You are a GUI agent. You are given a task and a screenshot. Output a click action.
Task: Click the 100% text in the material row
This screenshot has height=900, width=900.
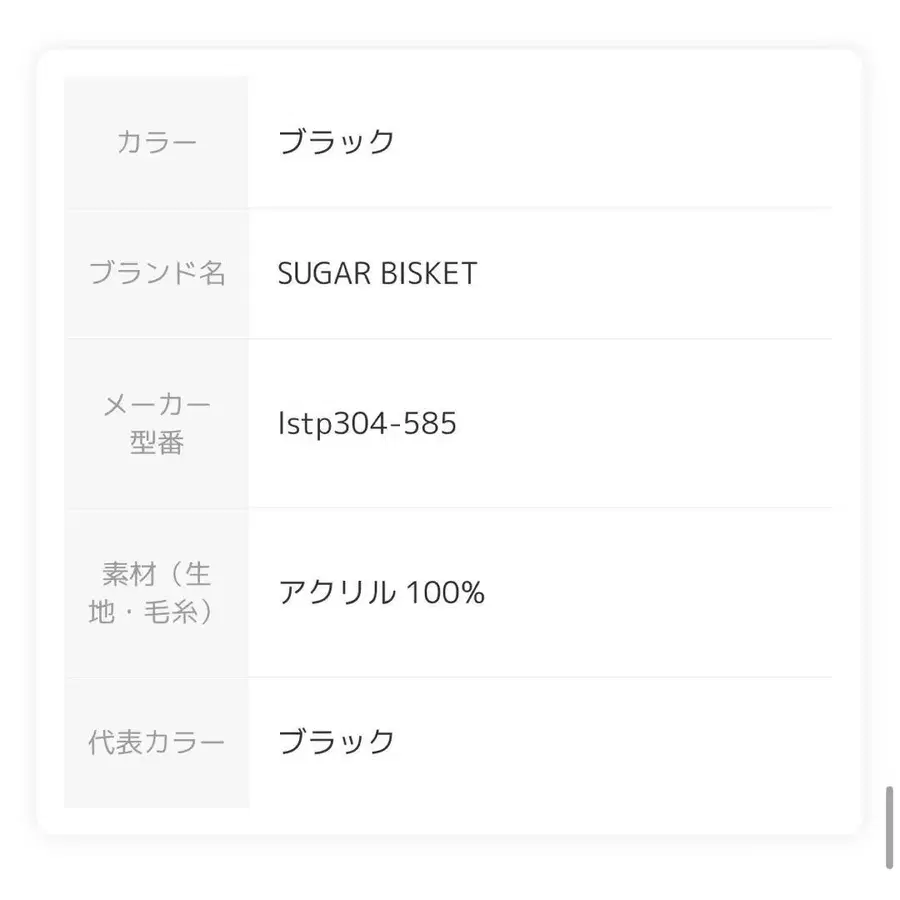(x=445, y=593)
